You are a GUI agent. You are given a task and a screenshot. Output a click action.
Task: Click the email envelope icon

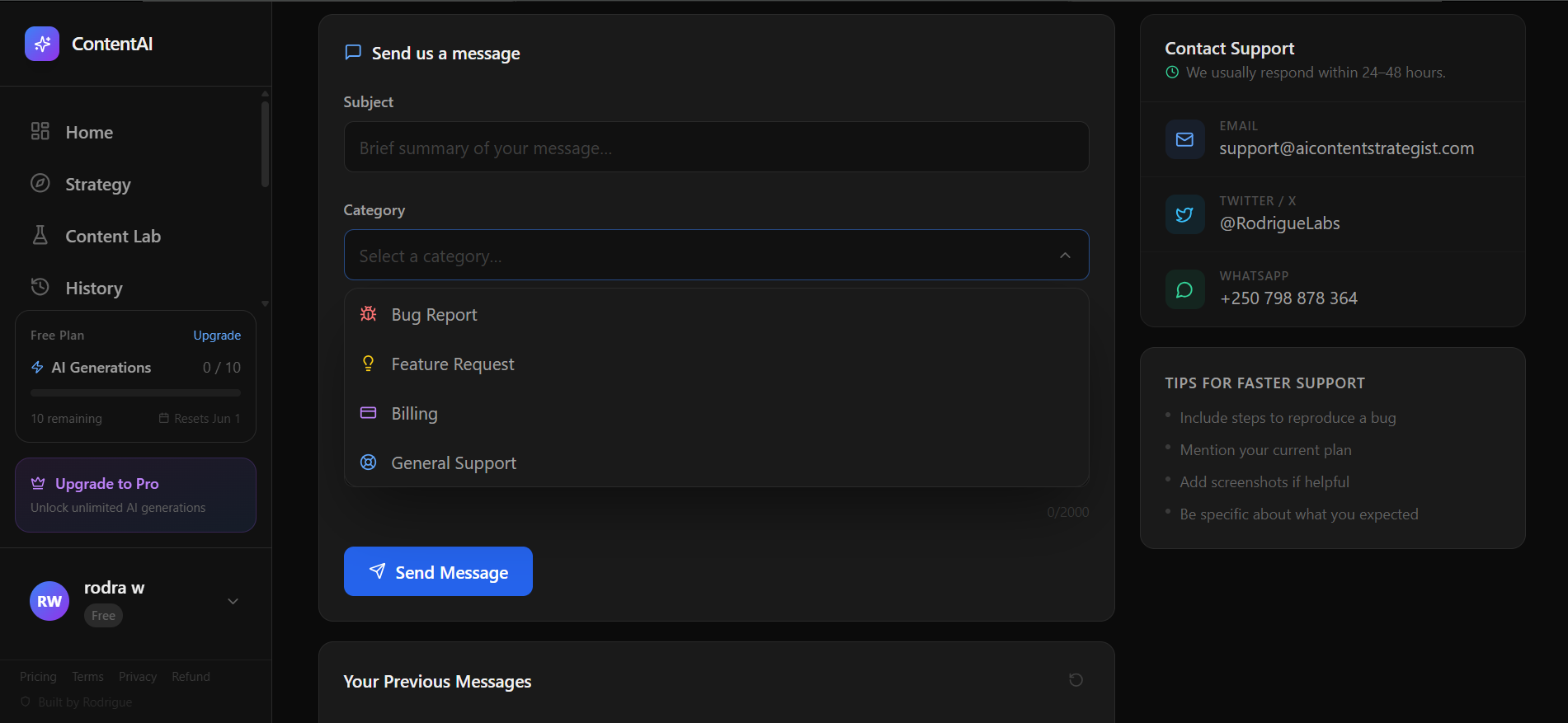(x=1184, y=139)
